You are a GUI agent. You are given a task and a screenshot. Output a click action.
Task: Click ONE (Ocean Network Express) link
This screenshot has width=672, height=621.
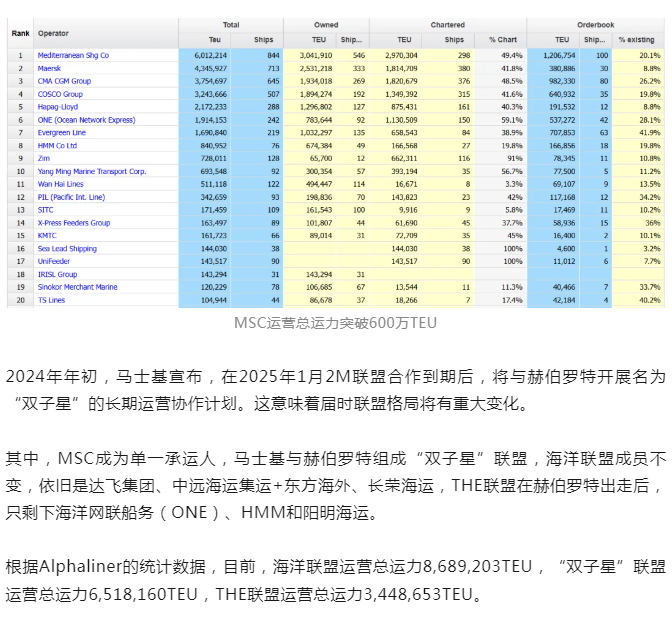coord(87,120)
